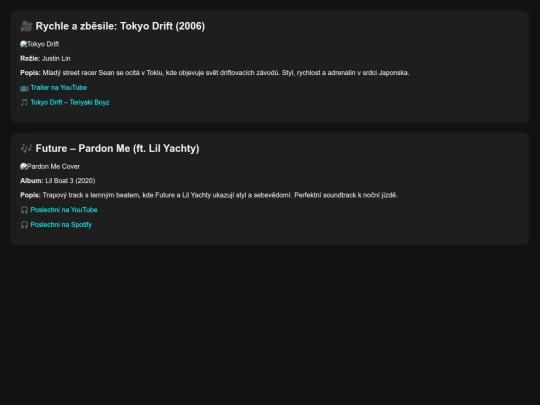Screen dimensions: 540x405
Task: Click the empty dark area below the cards
Action: click(270, 324)
